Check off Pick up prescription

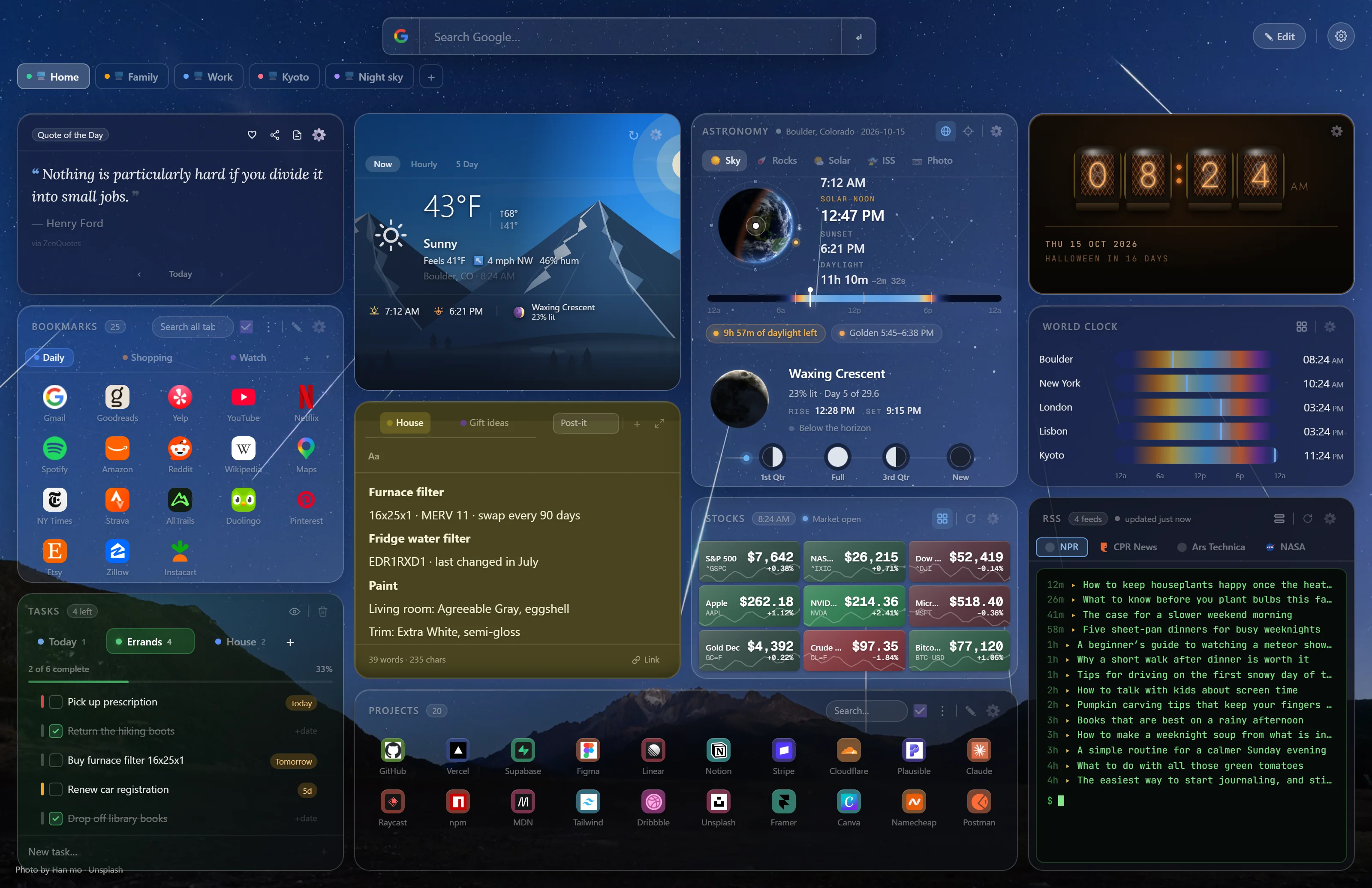(x=56, y=702)
